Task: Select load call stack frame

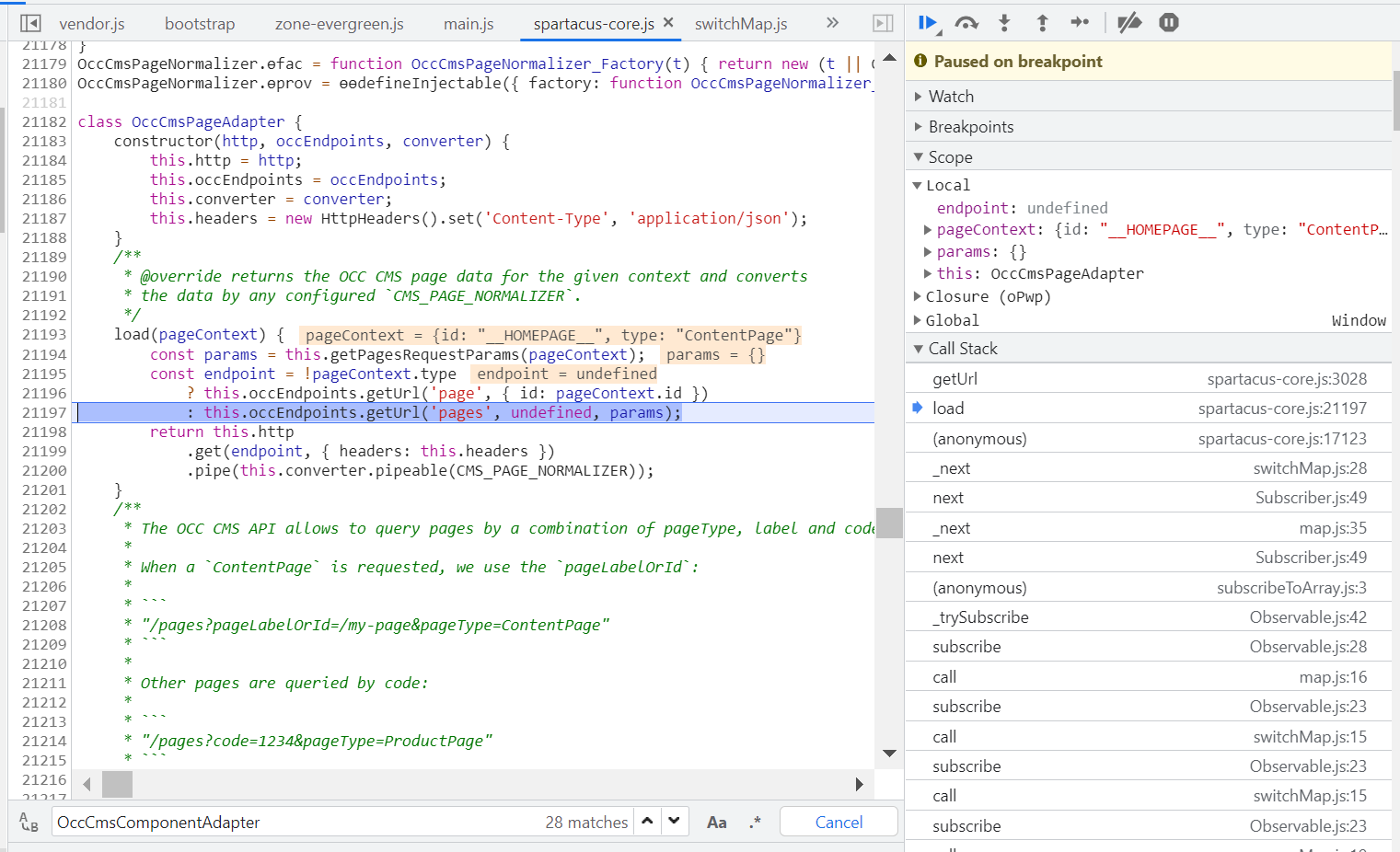Action: (x=1149, y=409)
